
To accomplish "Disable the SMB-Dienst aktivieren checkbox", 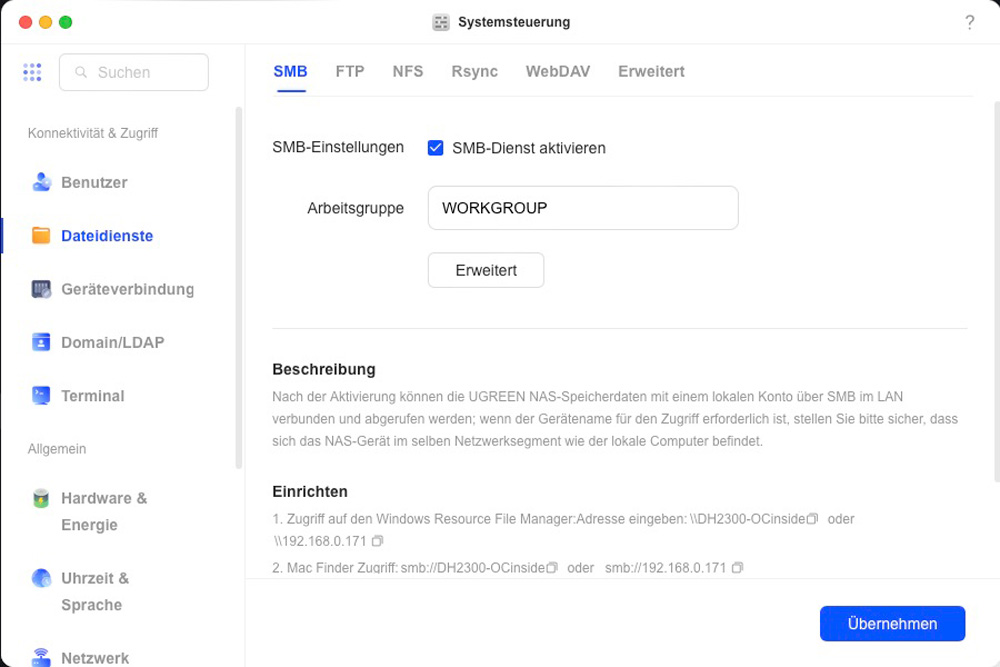I will (435, 148).
